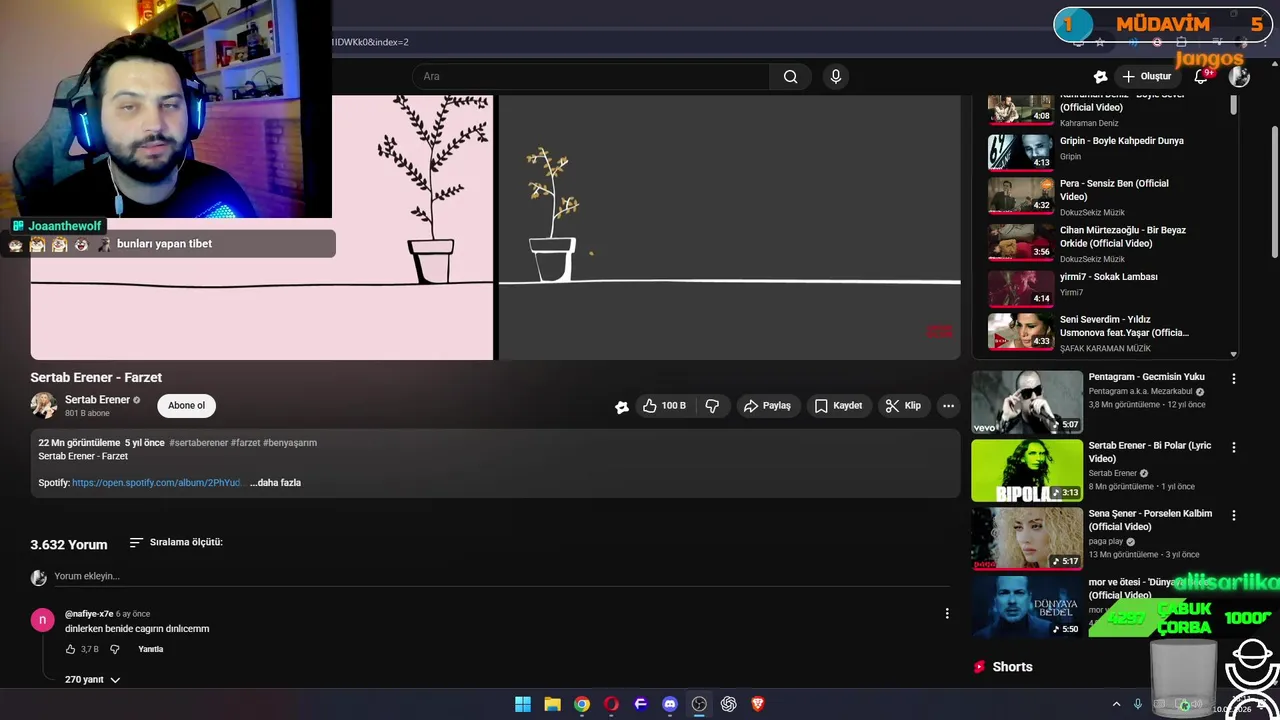Open Brave browser from the taskbar
Image resolution: width=1280 pixels, height=720 pixels.
pos(758,704)
